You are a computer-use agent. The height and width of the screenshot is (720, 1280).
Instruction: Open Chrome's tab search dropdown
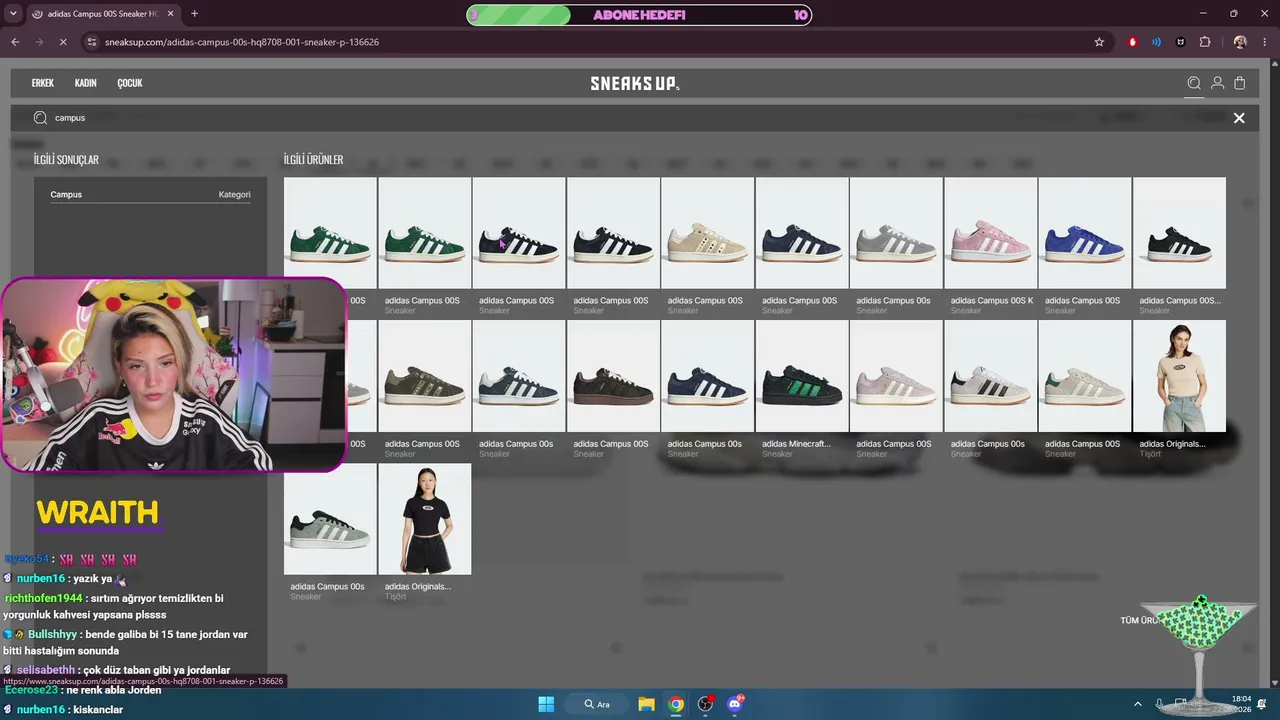tap(13, 14)
